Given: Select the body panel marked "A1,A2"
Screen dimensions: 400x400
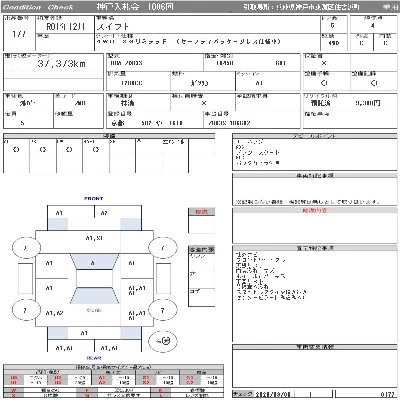Looking at the screenshot, I should (54, 313).
